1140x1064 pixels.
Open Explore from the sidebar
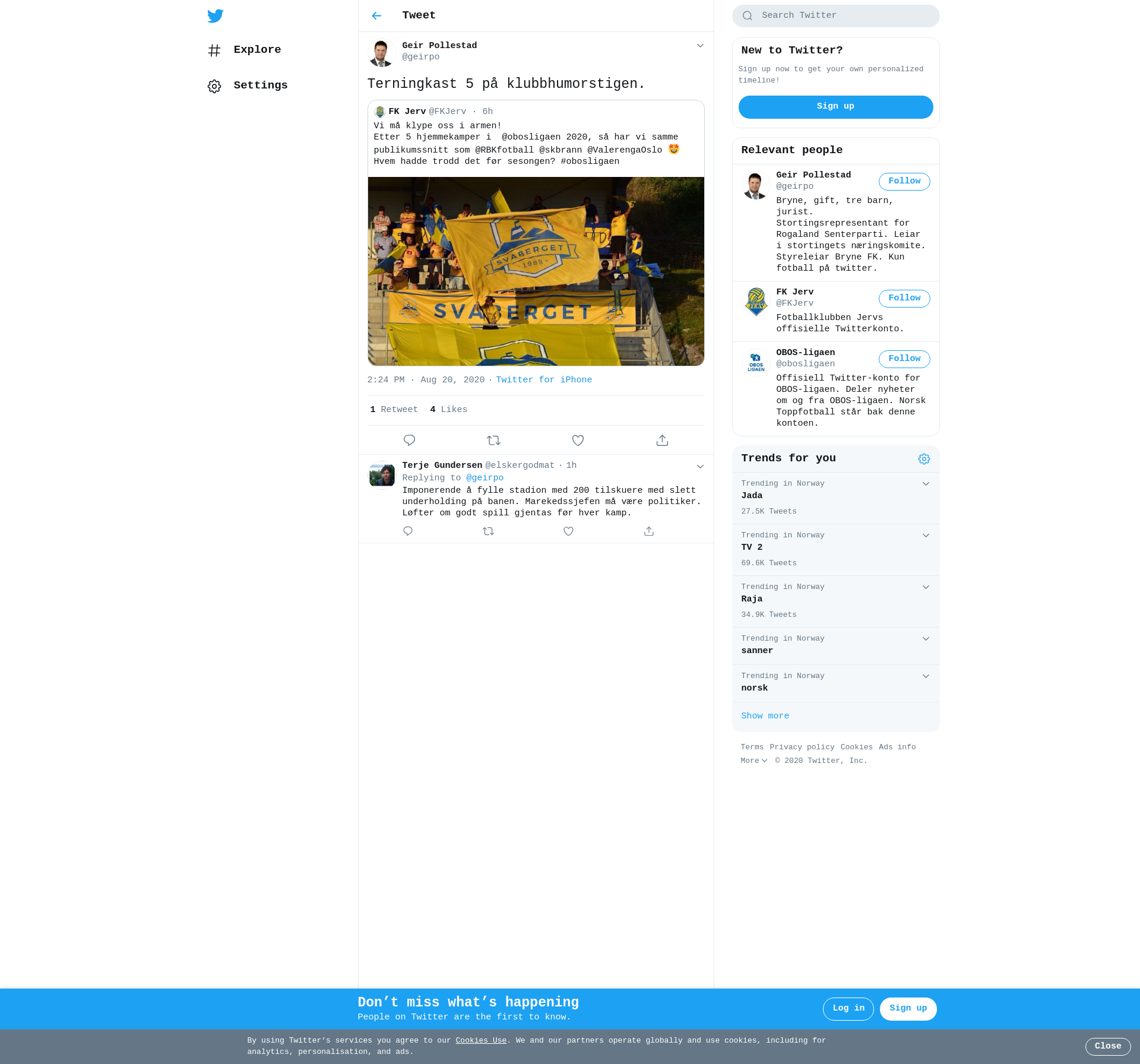coord(244,50)
